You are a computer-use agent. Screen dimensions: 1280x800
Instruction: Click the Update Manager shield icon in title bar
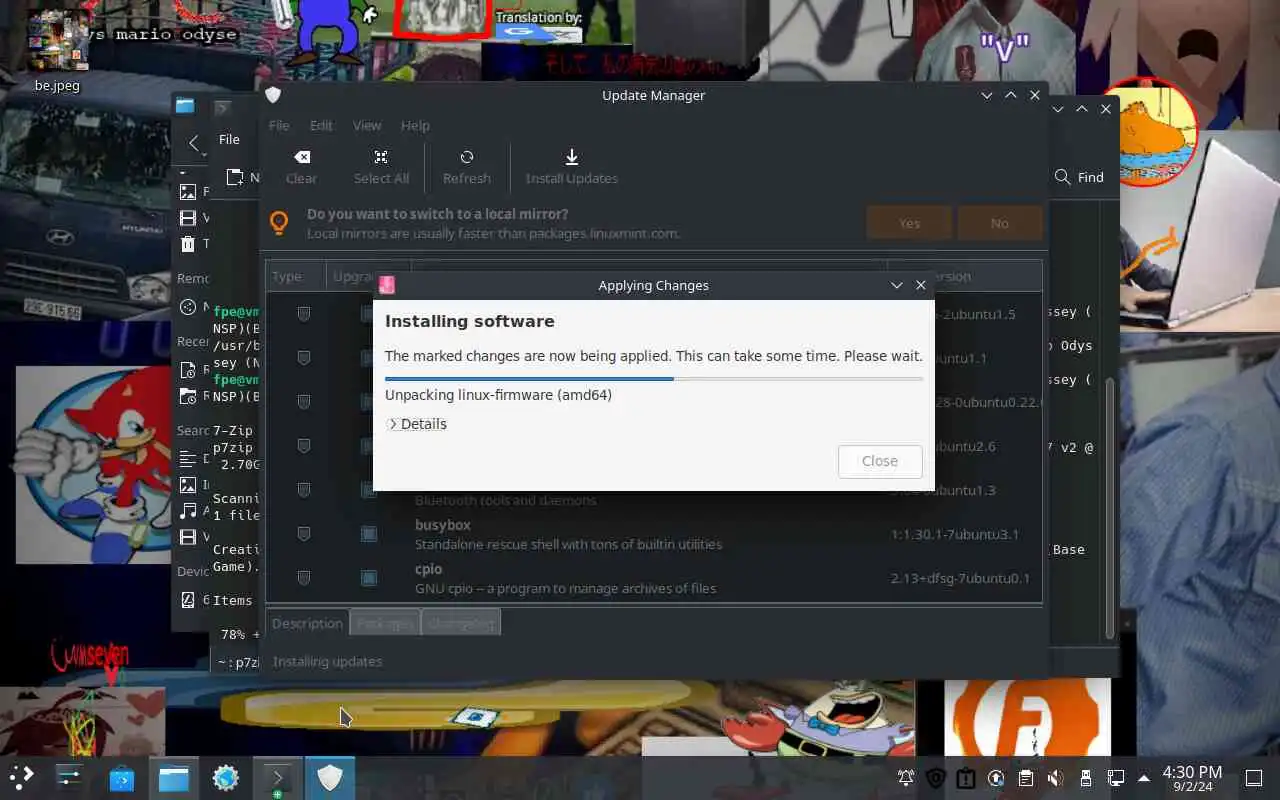(x=273, y=95)
